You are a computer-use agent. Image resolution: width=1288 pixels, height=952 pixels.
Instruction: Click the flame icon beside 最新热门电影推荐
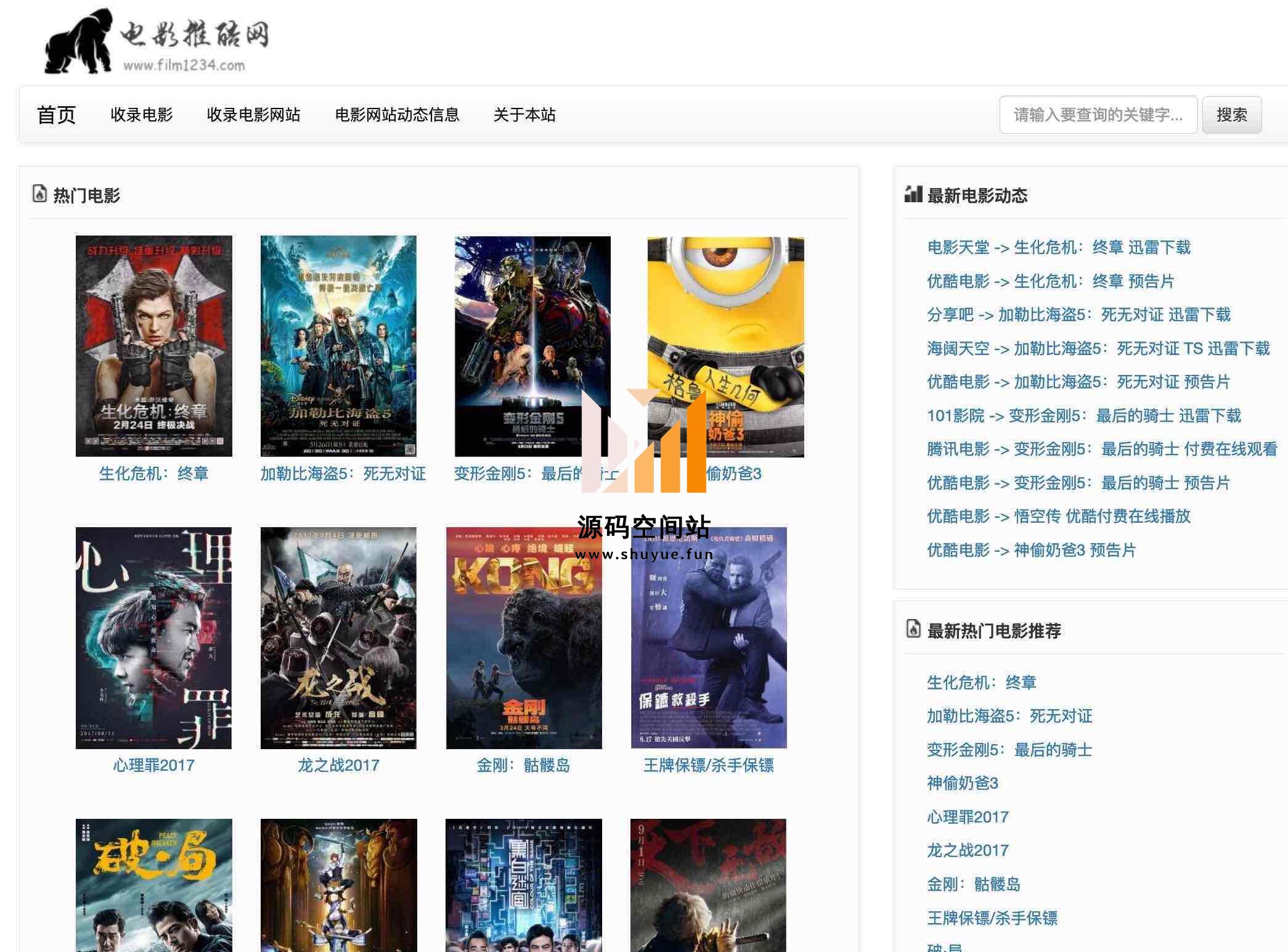tap(913, 629)
